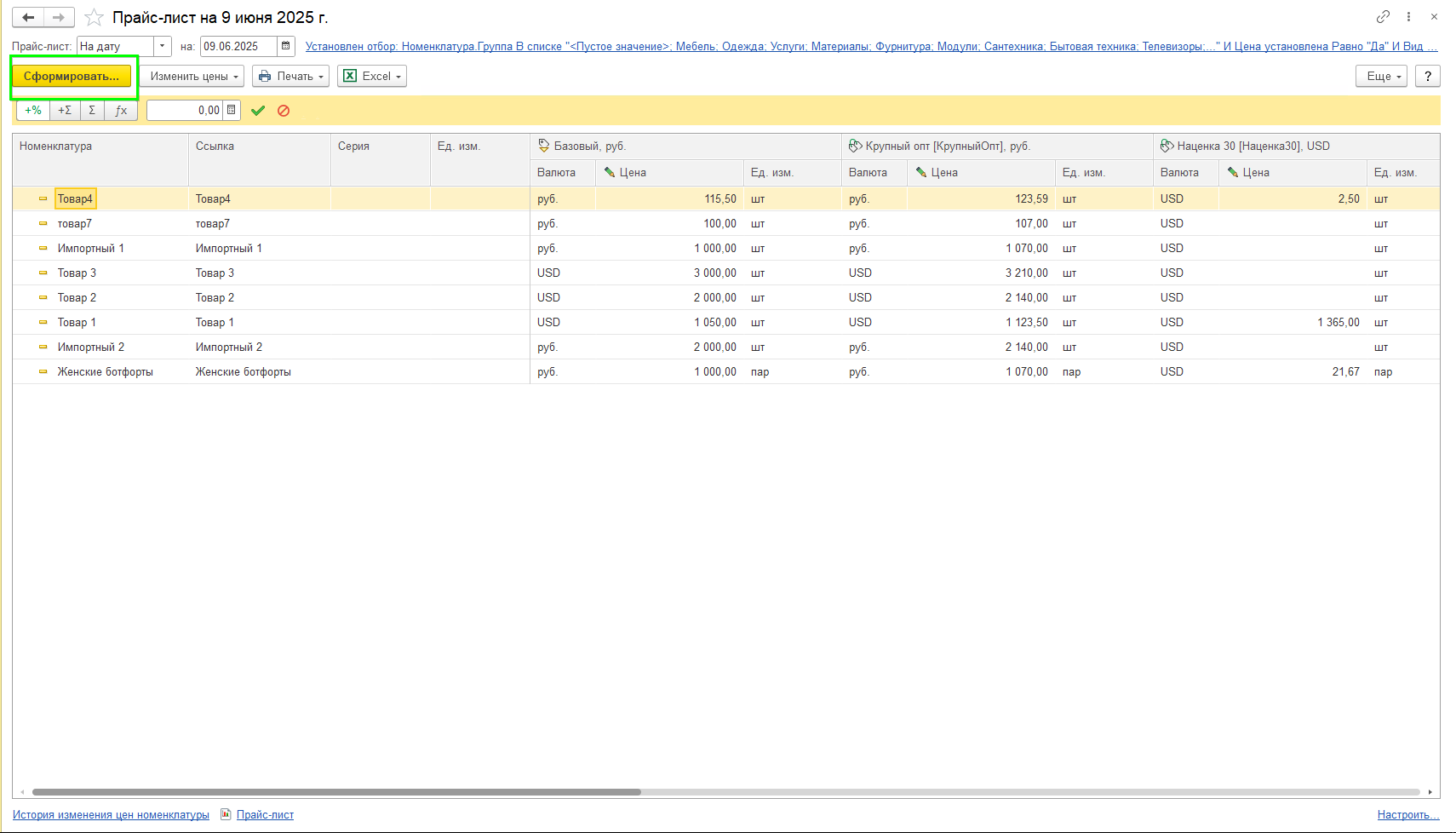1456x833 pixels.
Task: Open the Еще menu
Action: [1382, 76]
